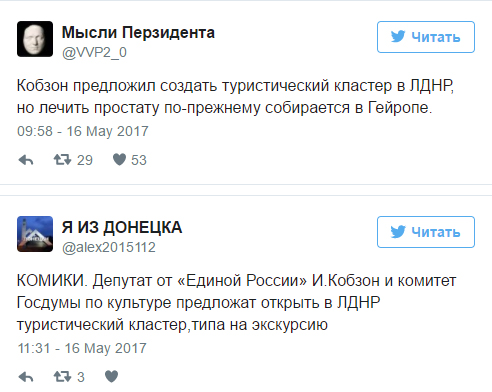This screenshot has height=392, width=492.
Task: Click the white mask avatar thumbnail
Action: coord(35,39)
